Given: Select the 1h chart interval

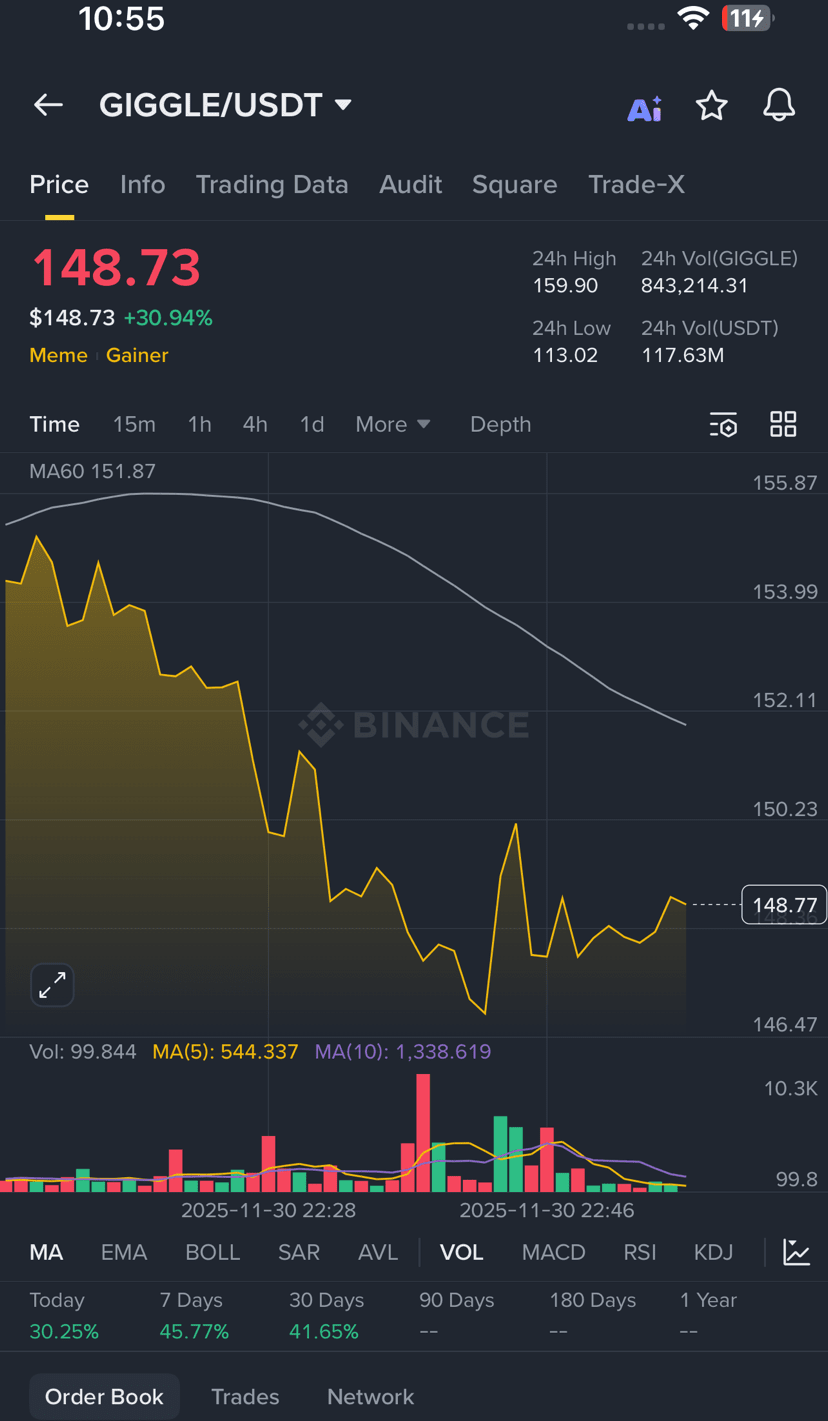Looking at the screenshot, I should tap(200, 424).
